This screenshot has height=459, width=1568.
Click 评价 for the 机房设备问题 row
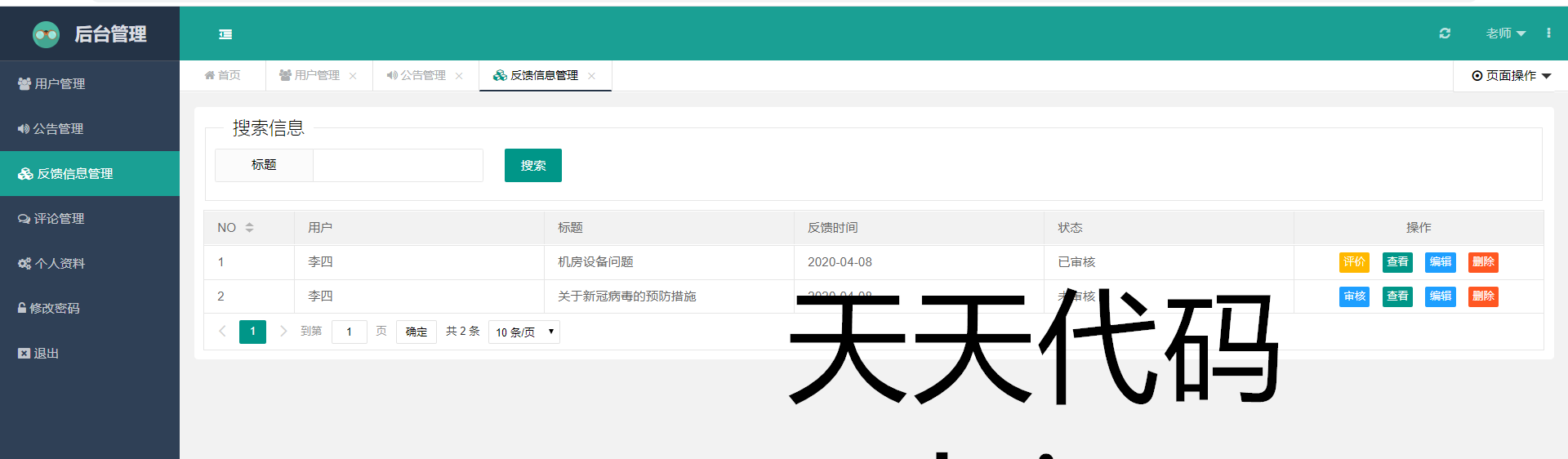coord(1354,262)
